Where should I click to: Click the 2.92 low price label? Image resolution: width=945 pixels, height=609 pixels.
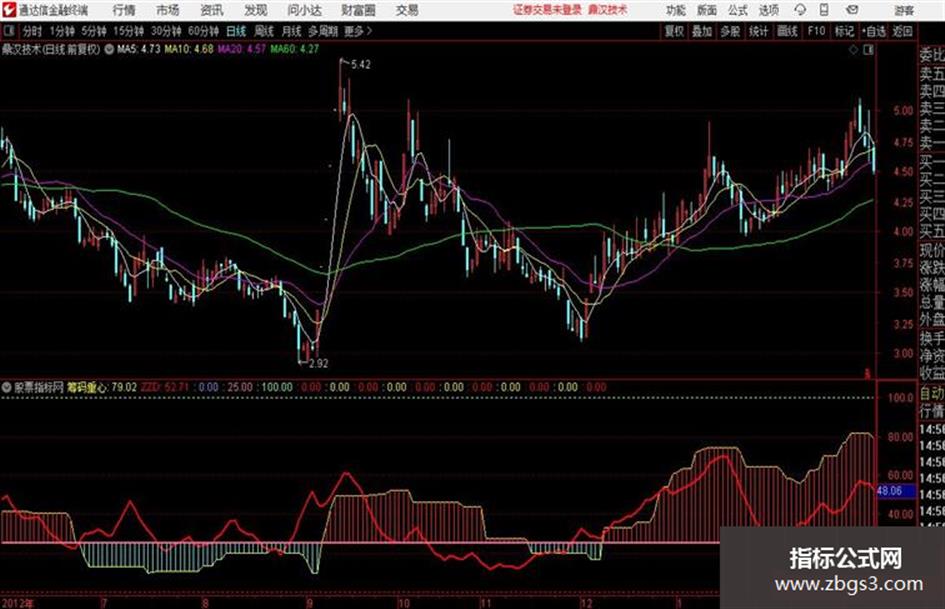[x=318, y=363]
